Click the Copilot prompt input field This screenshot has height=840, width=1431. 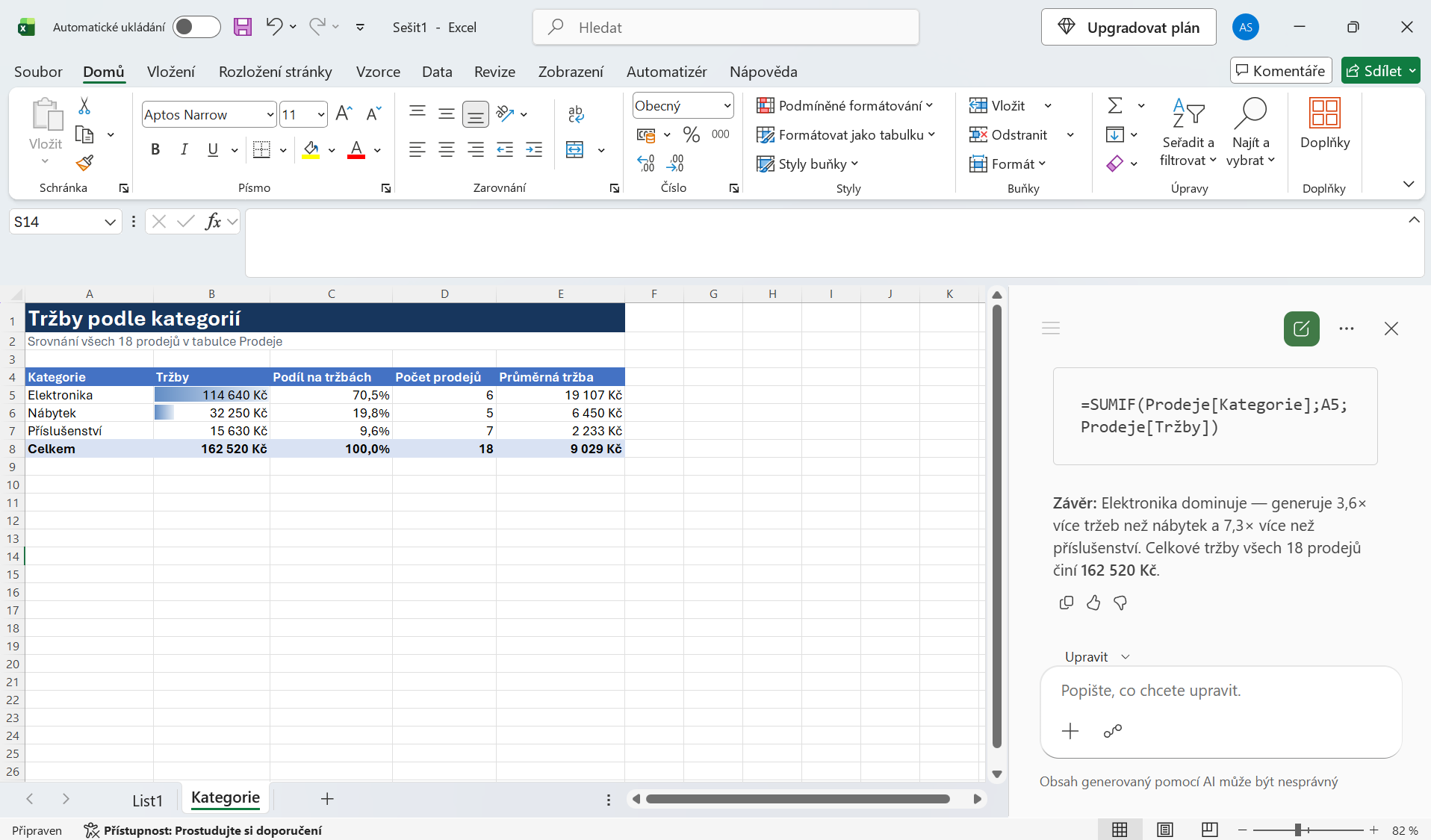[x=1220, y=691]
